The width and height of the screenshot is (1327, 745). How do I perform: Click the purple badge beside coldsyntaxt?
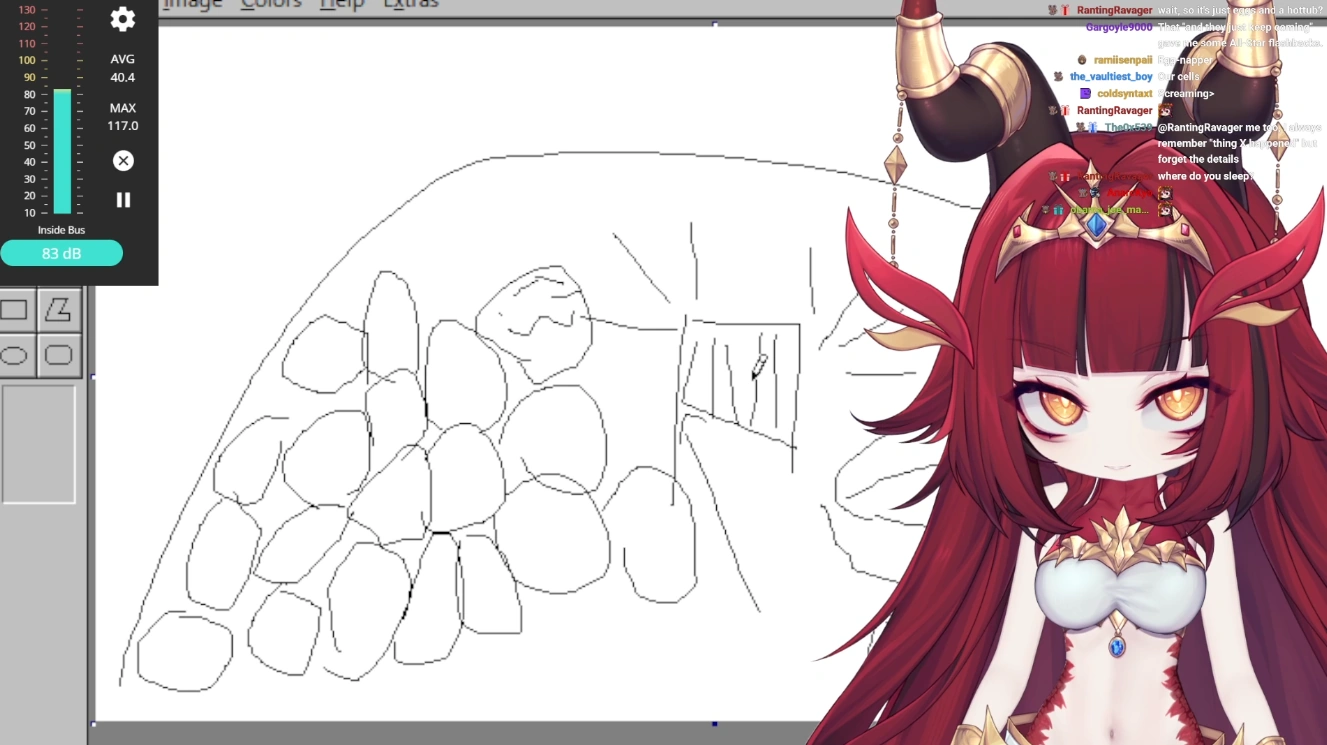click(x=1086, y=94)
